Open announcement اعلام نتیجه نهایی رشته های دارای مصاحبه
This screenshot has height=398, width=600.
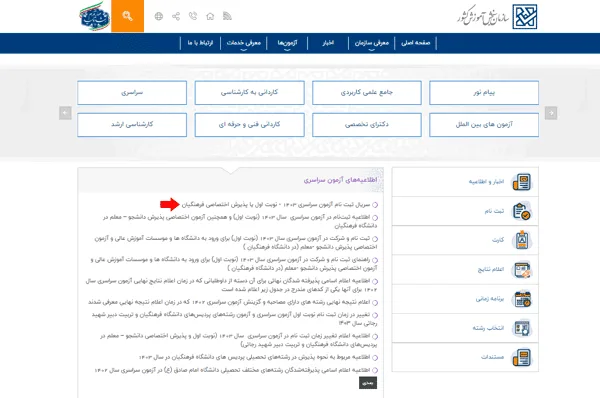pyautogui.click(x=229, y=302)
